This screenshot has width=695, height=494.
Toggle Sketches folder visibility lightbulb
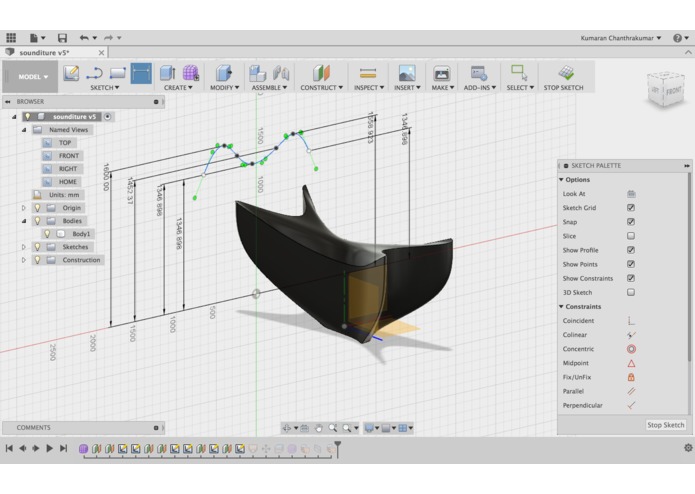38,247
